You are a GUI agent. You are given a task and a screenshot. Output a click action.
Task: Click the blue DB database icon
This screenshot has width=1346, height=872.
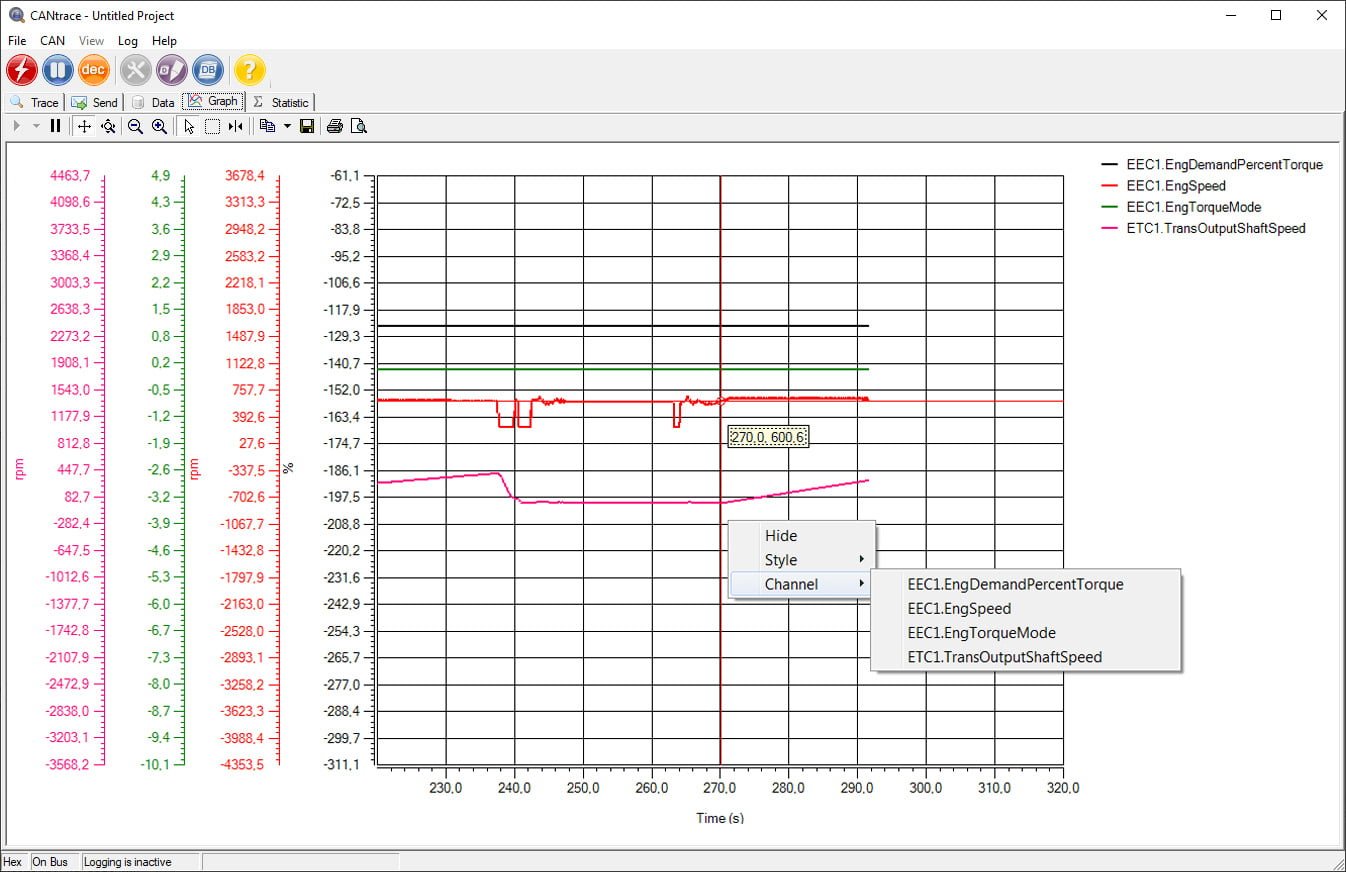coord(208,70)
